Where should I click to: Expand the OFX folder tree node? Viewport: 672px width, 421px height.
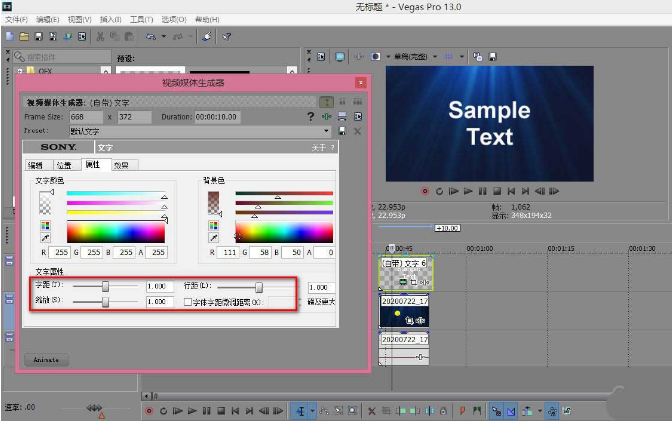tap(20, 72)
